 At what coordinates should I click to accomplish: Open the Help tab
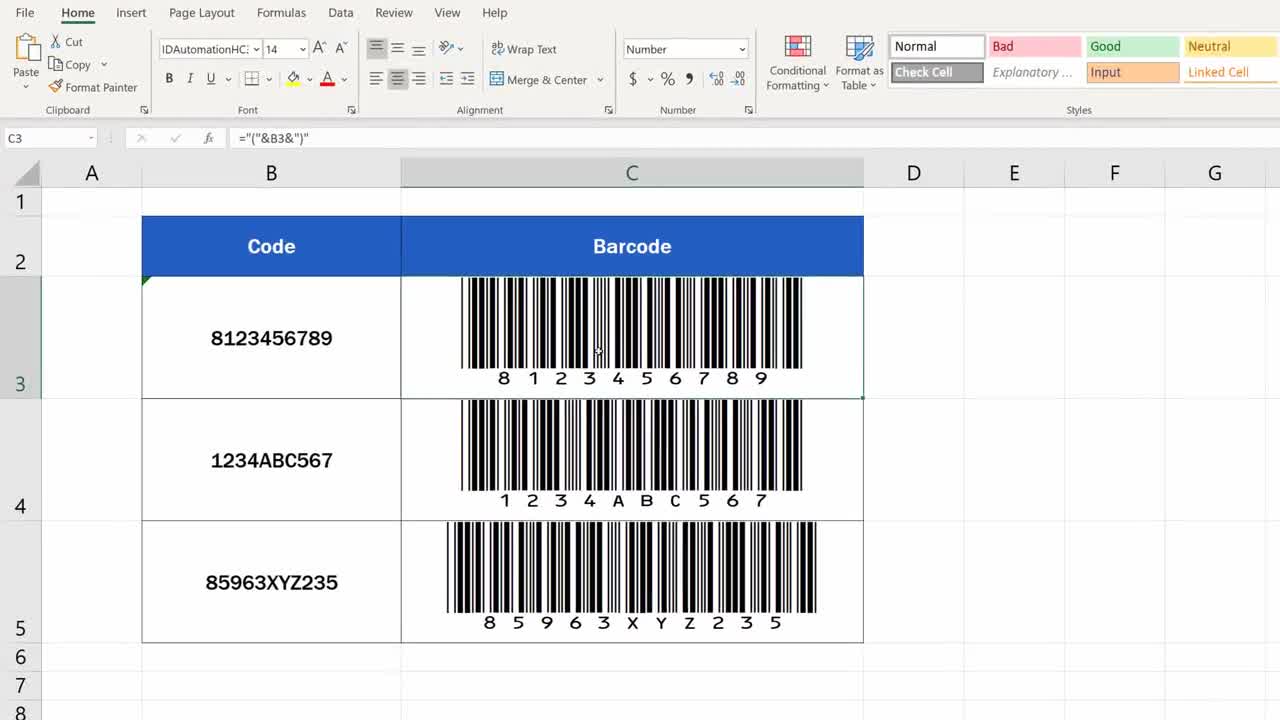[x=495, y=13]
